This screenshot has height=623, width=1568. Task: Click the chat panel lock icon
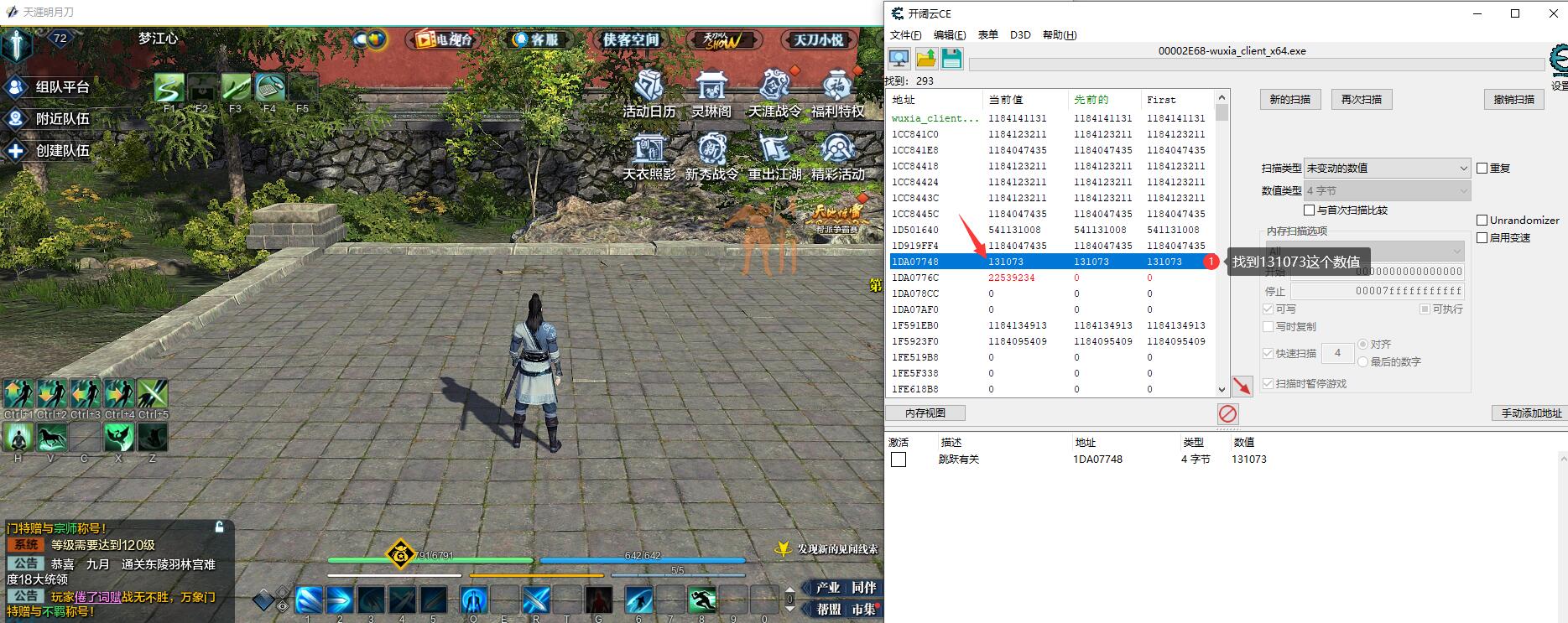point(220,527)
